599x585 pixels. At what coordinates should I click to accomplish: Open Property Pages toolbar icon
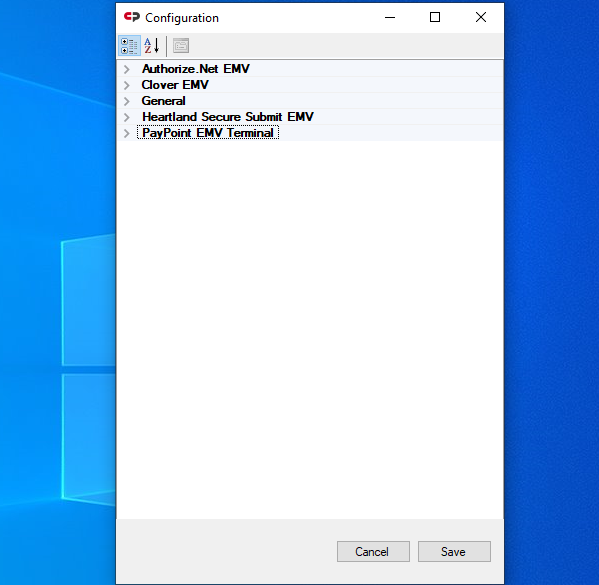[181, 46]
